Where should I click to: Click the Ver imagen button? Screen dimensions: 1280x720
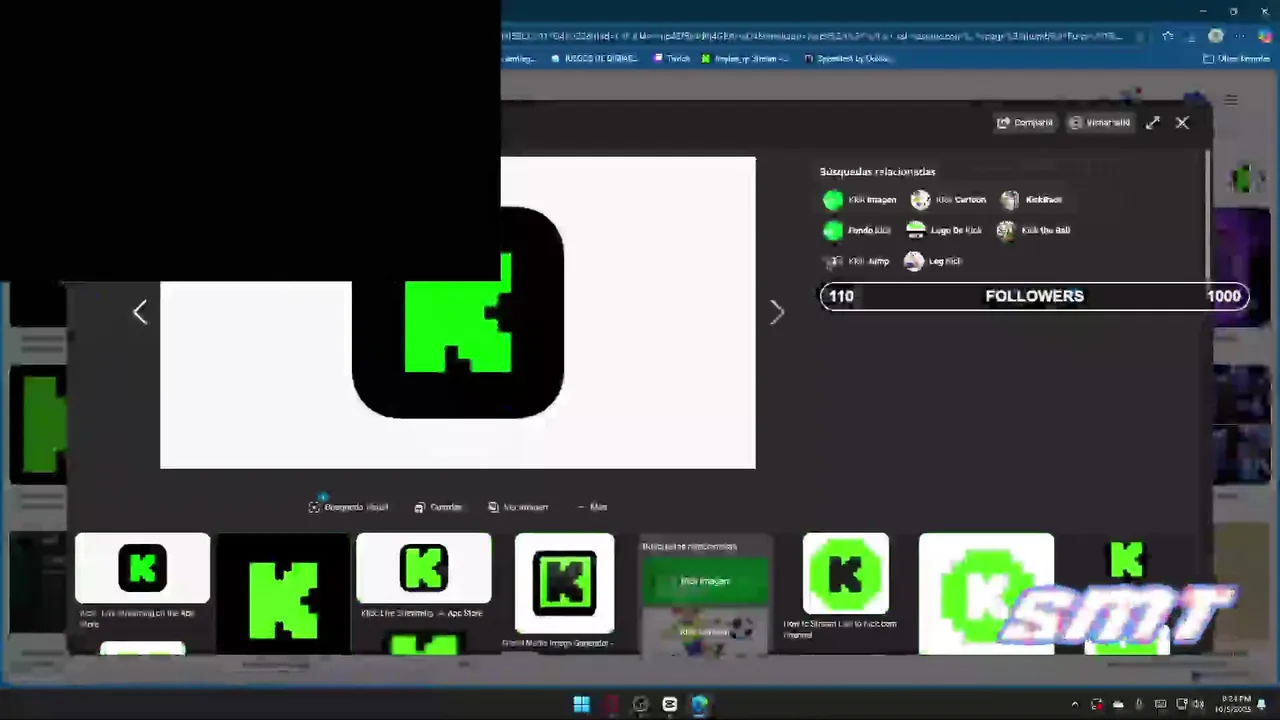click(518, 507)
